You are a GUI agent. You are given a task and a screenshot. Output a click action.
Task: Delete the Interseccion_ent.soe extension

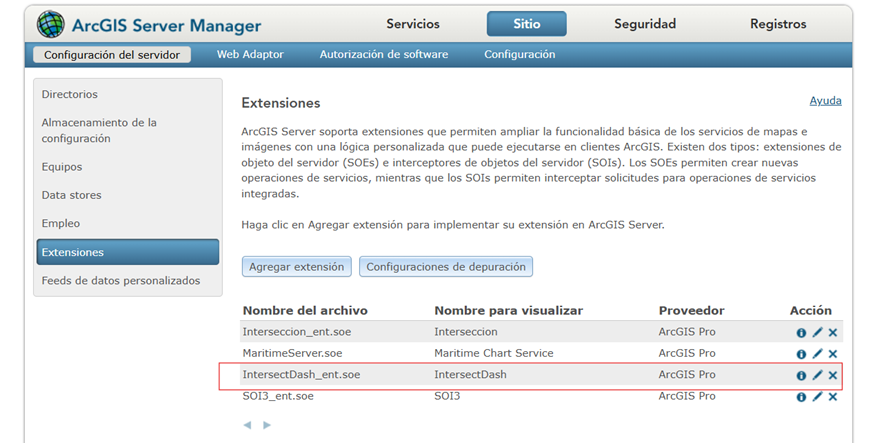pyautogui.click(x=832, y=333)
